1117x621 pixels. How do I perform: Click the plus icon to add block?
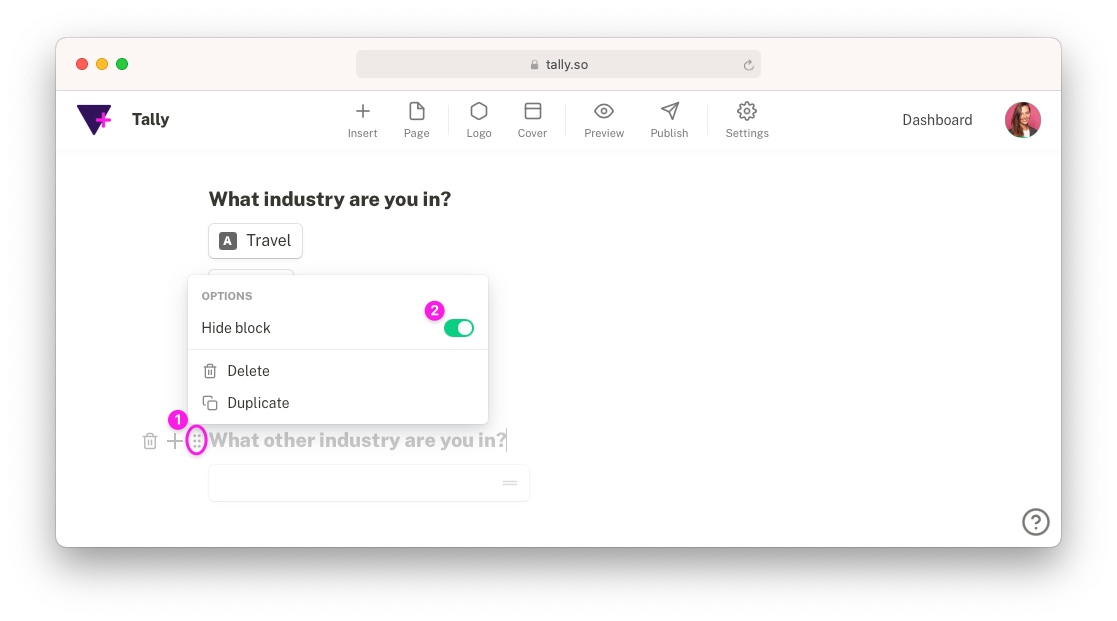click(x=175, y=442)
